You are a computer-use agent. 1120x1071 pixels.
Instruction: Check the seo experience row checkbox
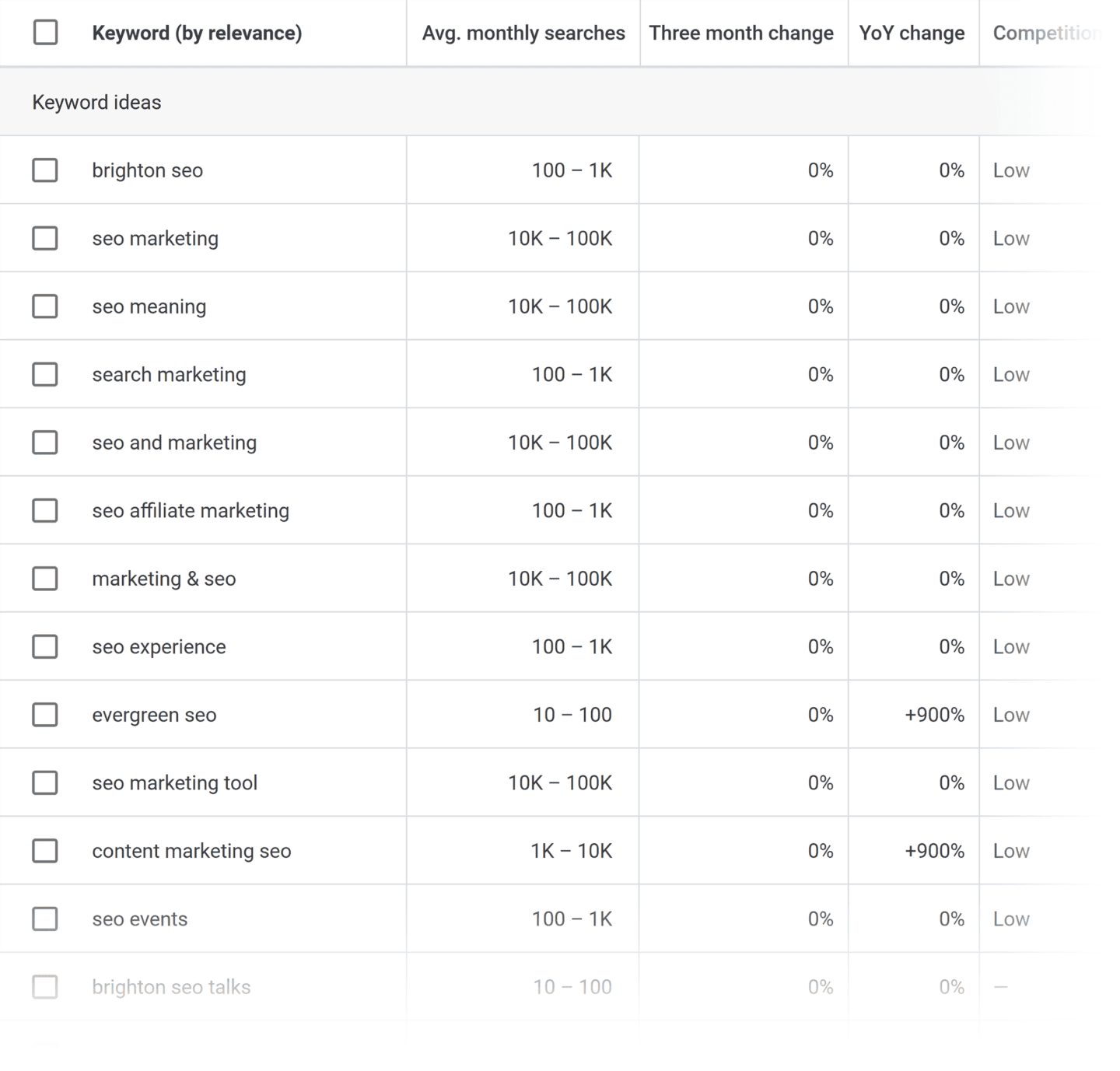44,646
